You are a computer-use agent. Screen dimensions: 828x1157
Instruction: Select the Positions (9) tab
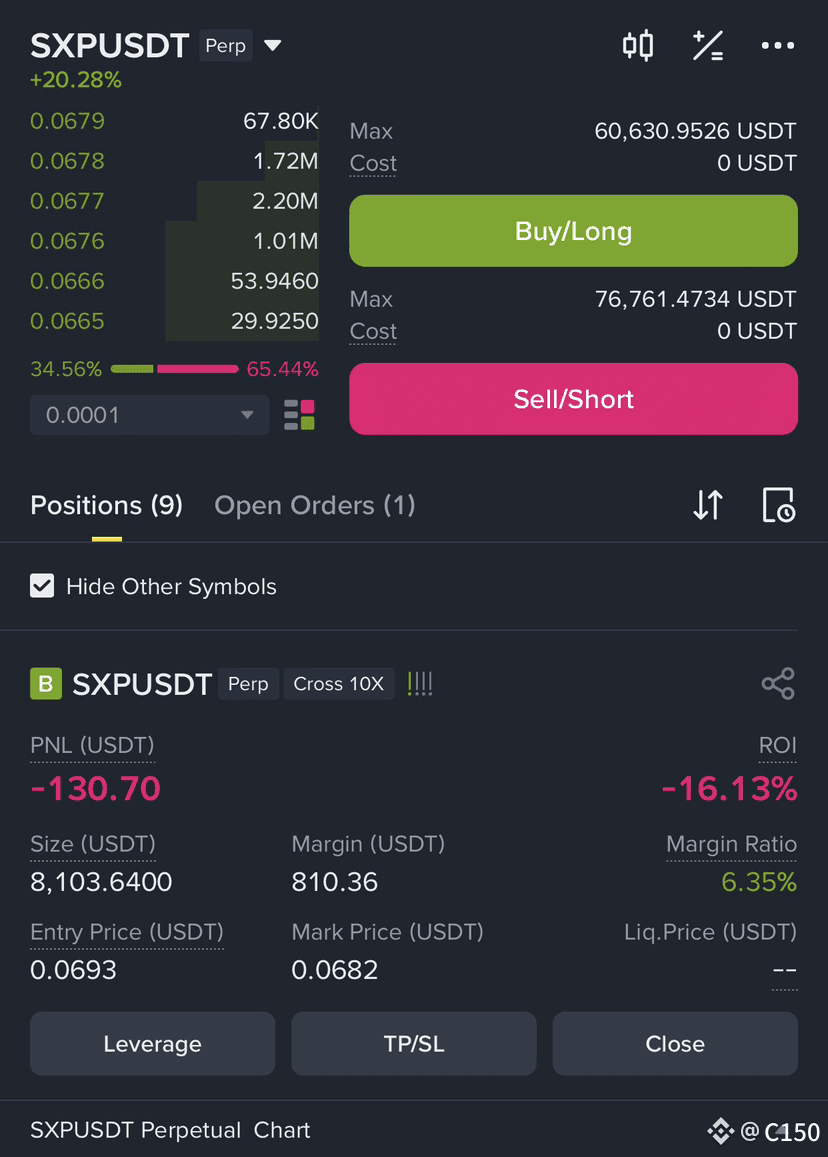pos(106,505)
